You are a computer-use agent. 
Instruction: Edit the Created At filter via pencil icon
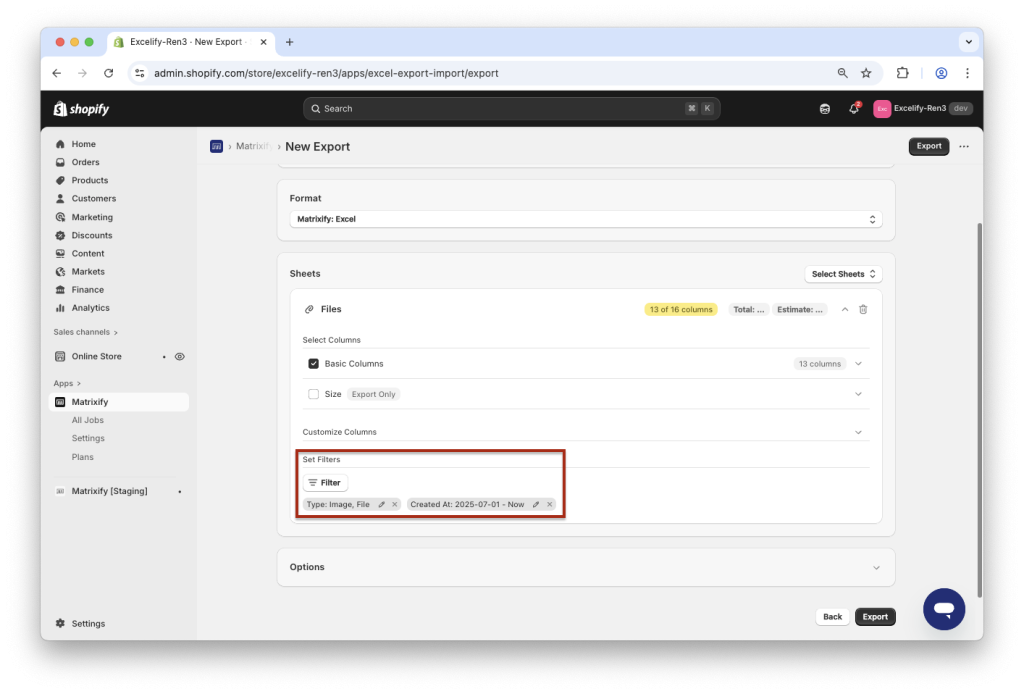(534, 504)
